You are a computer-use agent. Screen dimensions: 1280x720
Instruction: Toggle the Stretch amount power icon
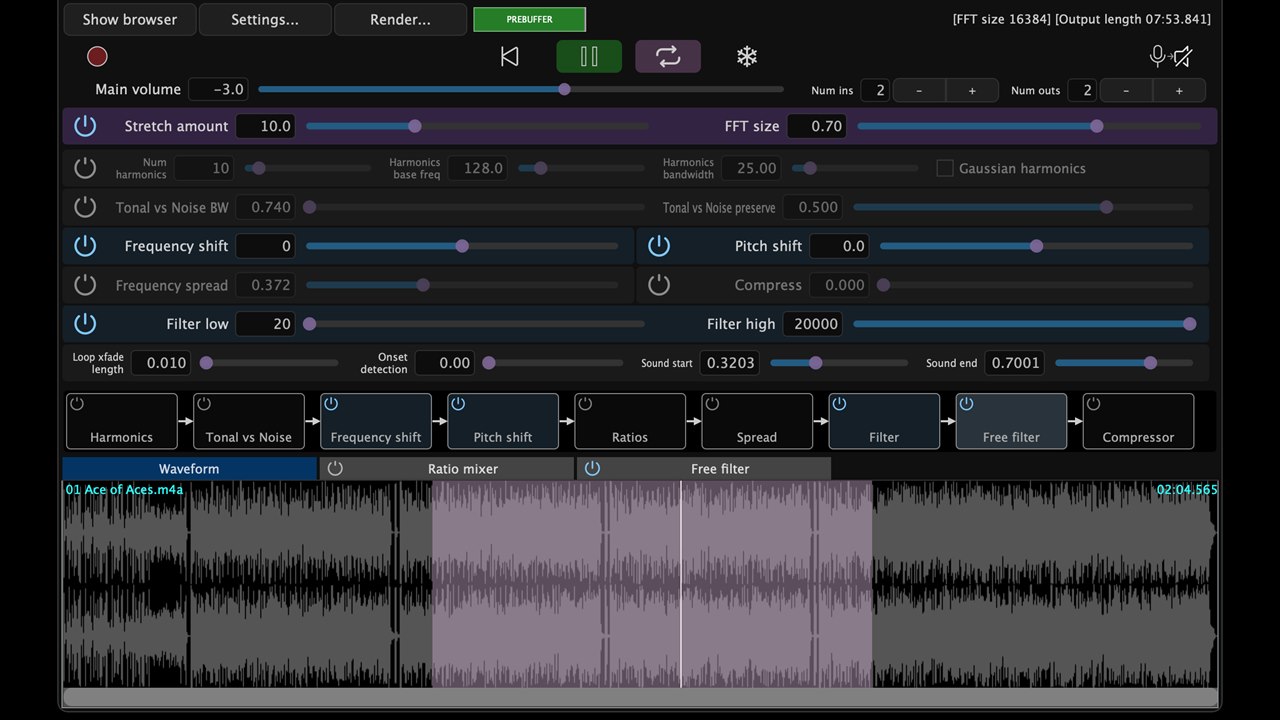click(x=85, y=126)
